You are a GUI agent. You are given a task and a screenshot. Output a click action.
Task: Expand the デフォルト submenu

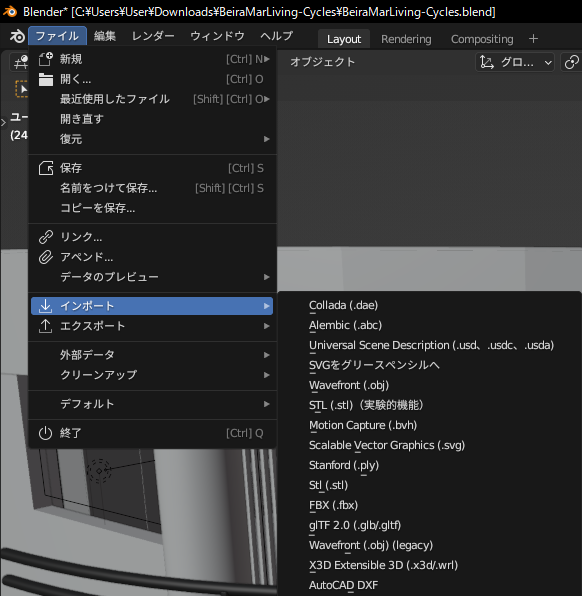point(152,404)
